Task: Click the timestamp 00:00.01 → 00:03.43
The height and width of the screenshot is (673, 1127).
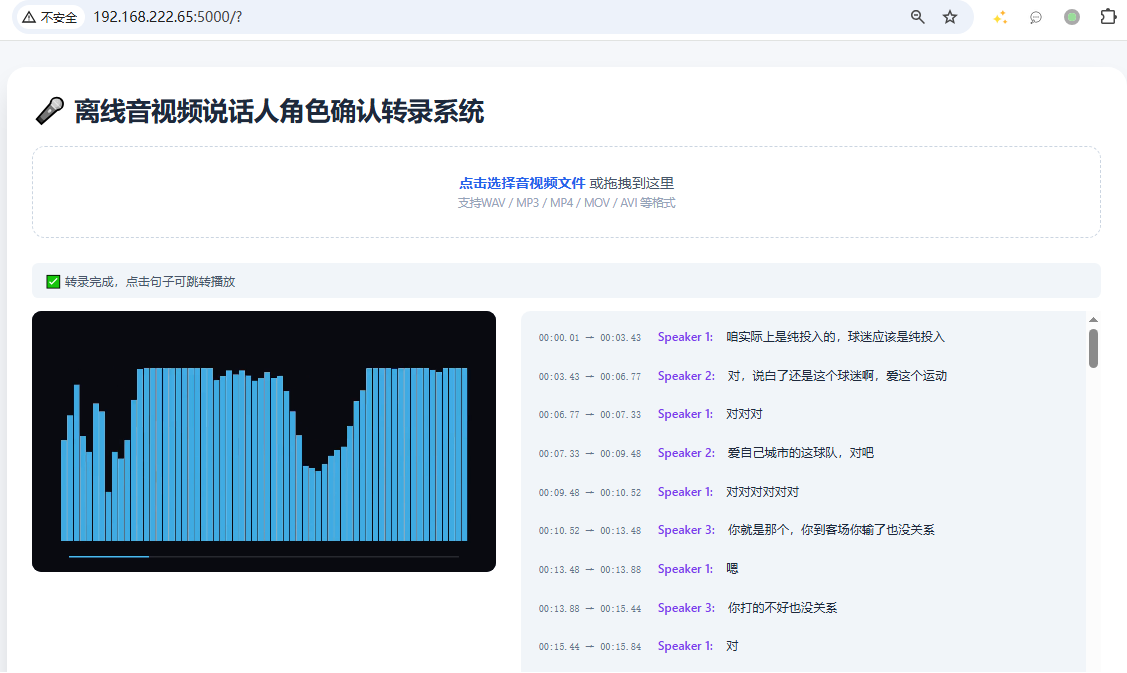Action: pos(589,338)
